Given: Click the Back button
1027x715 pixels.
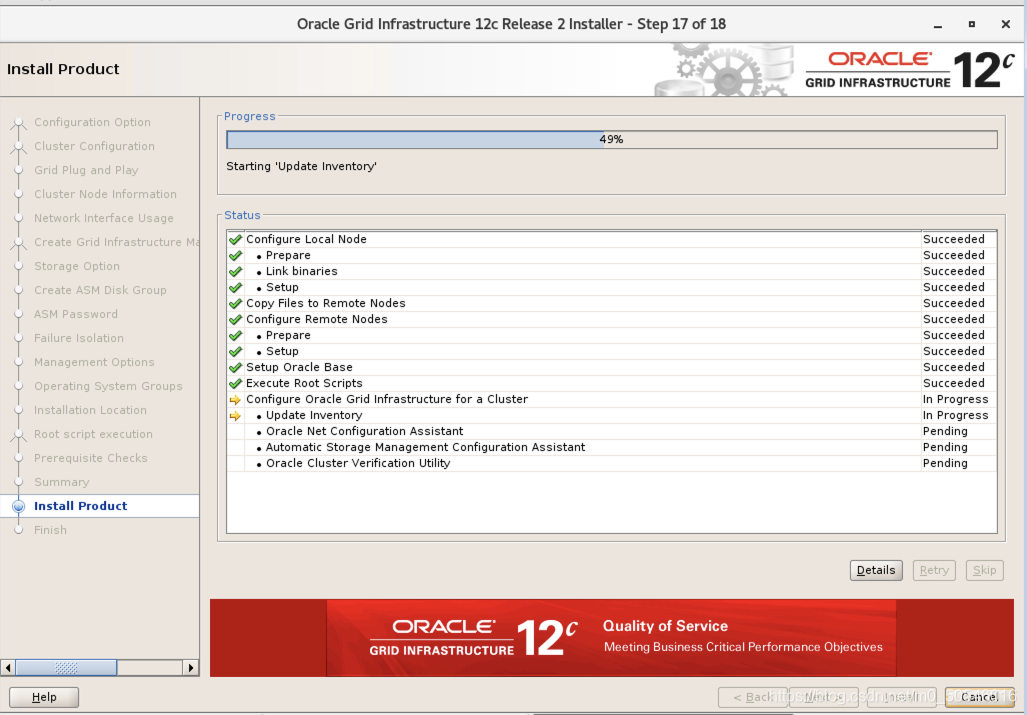Looking at the screenshot, I should 753,697.
